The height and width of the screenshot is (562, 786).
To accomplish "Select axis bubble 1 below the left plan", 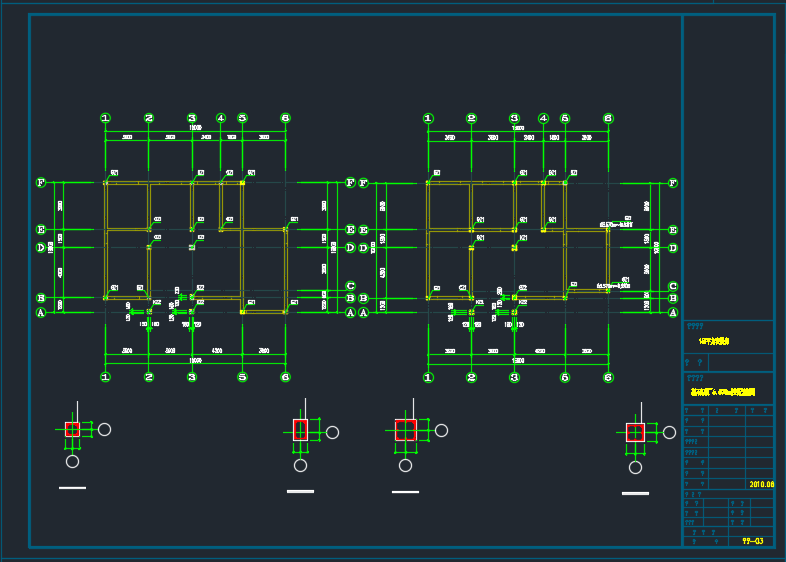I will [105, 377].
